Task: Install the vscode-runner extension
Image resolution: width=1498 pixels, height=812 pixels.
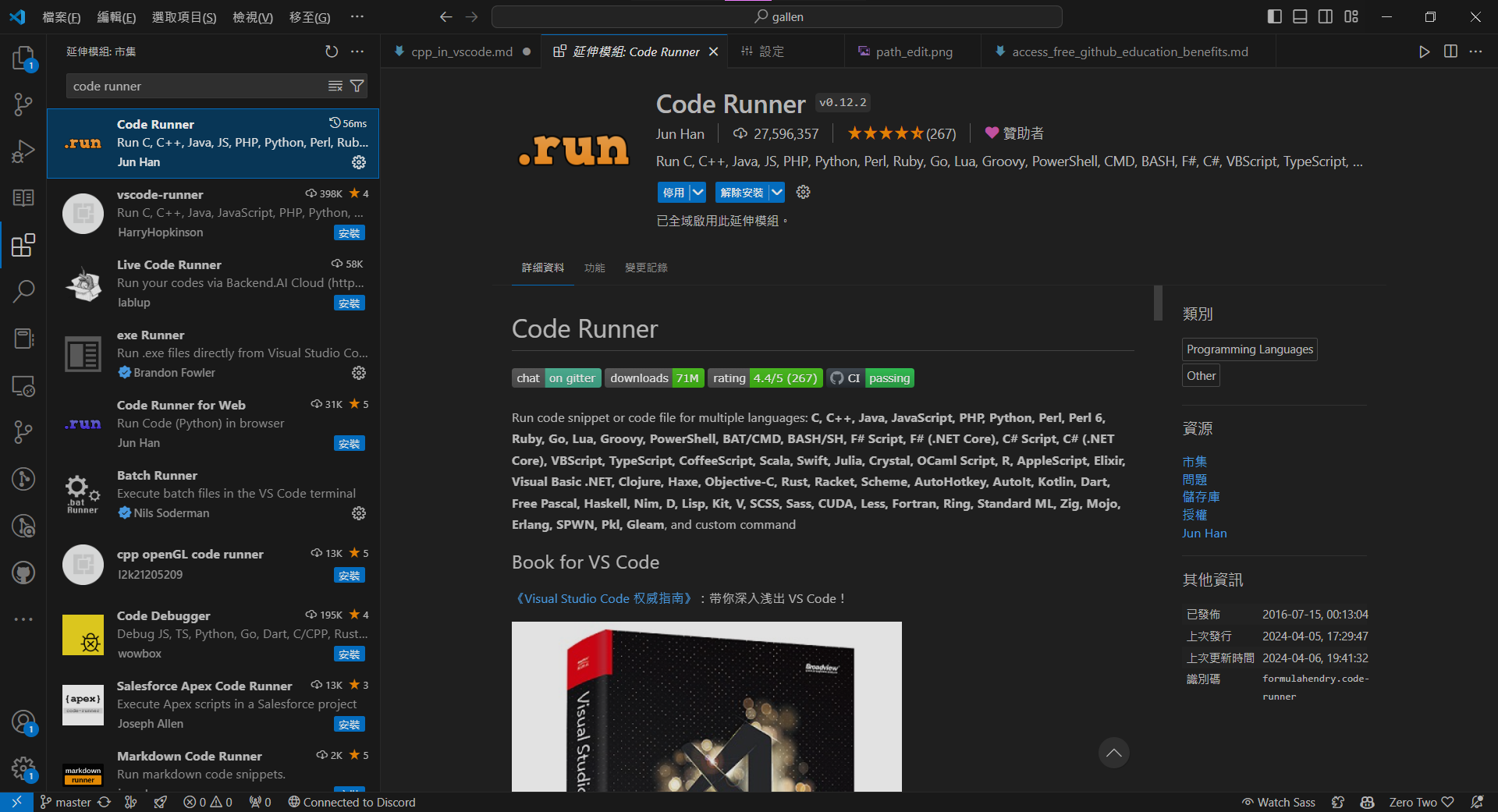Action: click(x=349, y=232)
